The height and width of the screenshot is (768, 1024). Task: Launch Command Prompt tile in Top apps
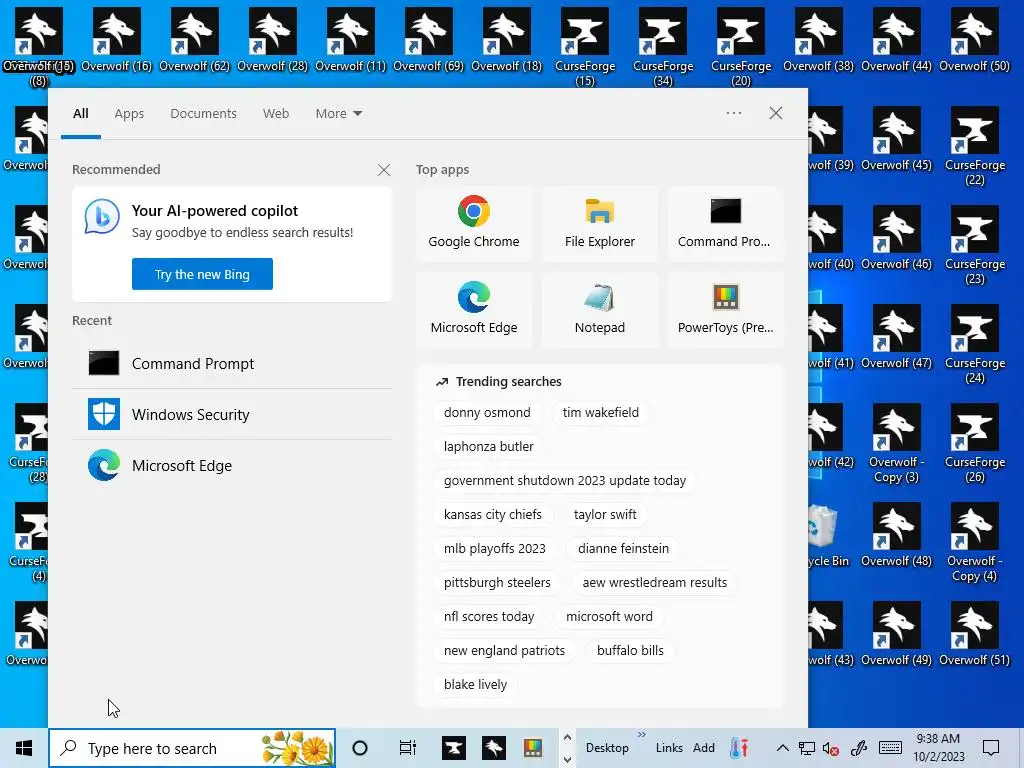[x=725, y=223]
